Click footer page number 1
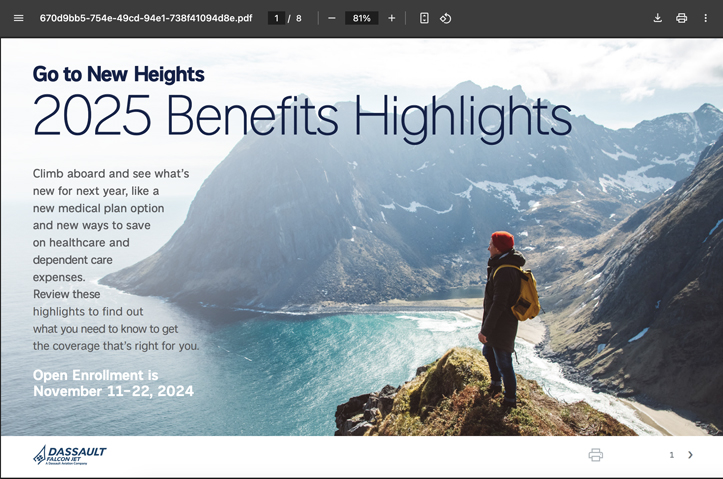723x479 pixels. click(672, 455)
